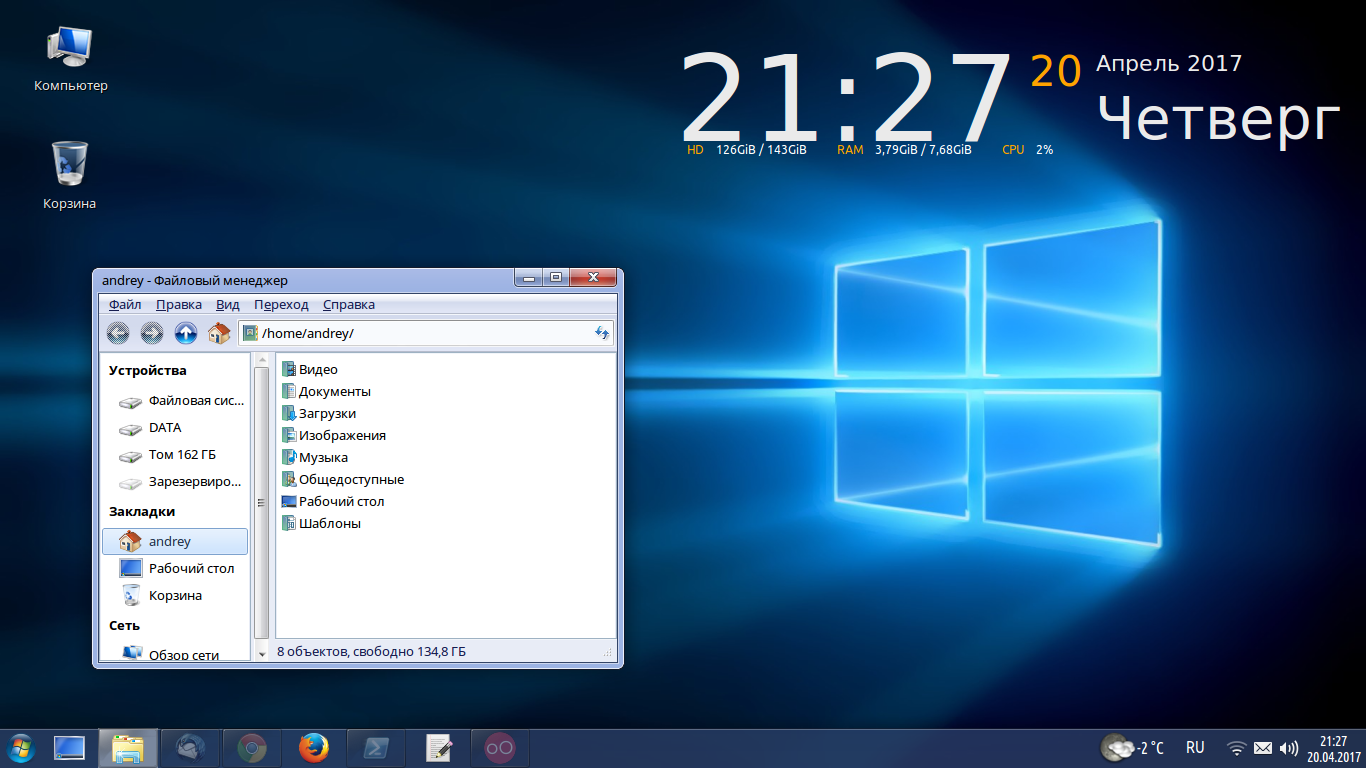Viewport: 1366px width, 768px height.
Task: Select the Документы folder
Action: coord(326,392)
